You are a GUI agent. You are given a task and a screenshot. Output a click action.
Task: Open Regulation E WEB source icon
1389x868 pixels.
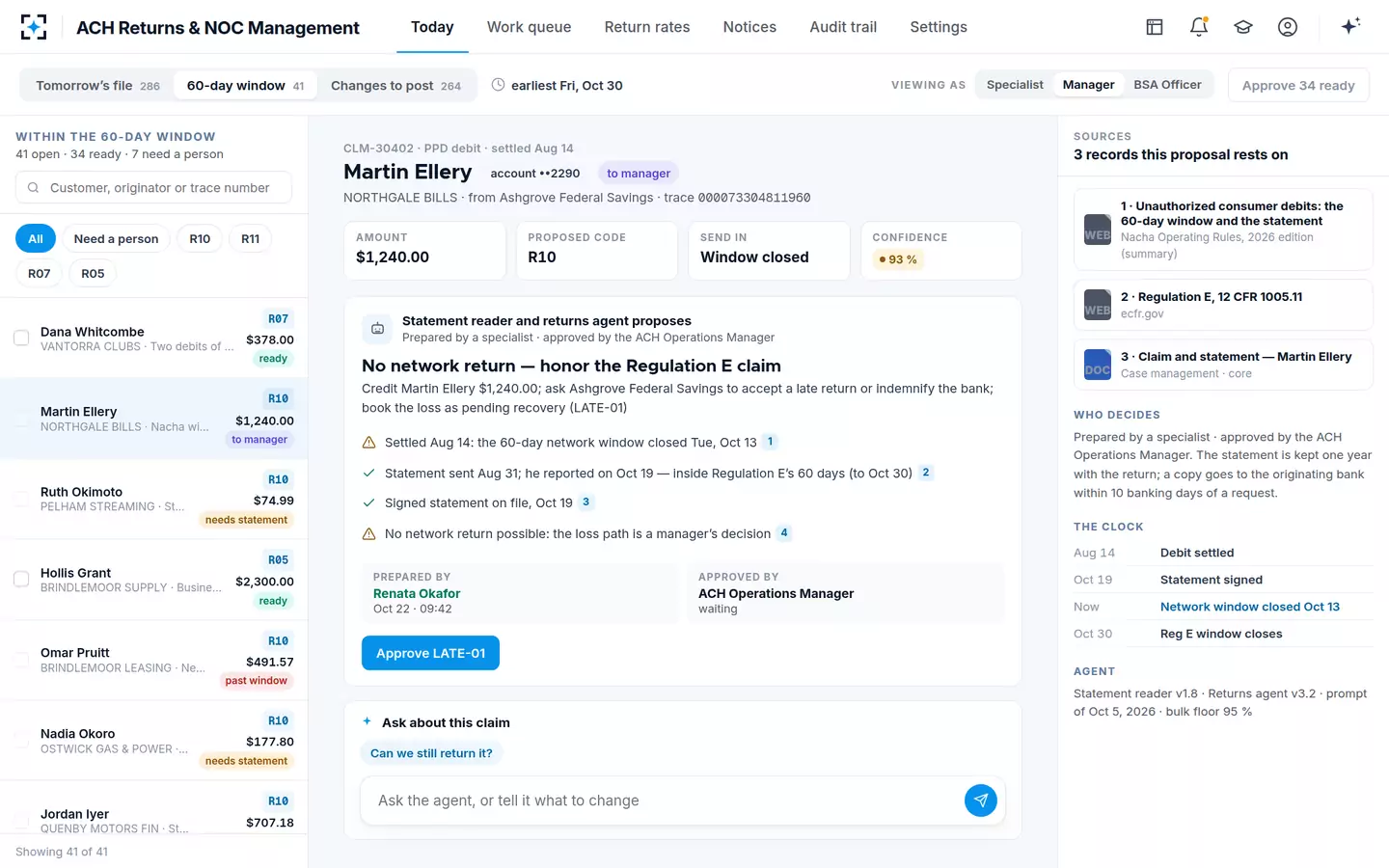click(x=1098, y=305)
